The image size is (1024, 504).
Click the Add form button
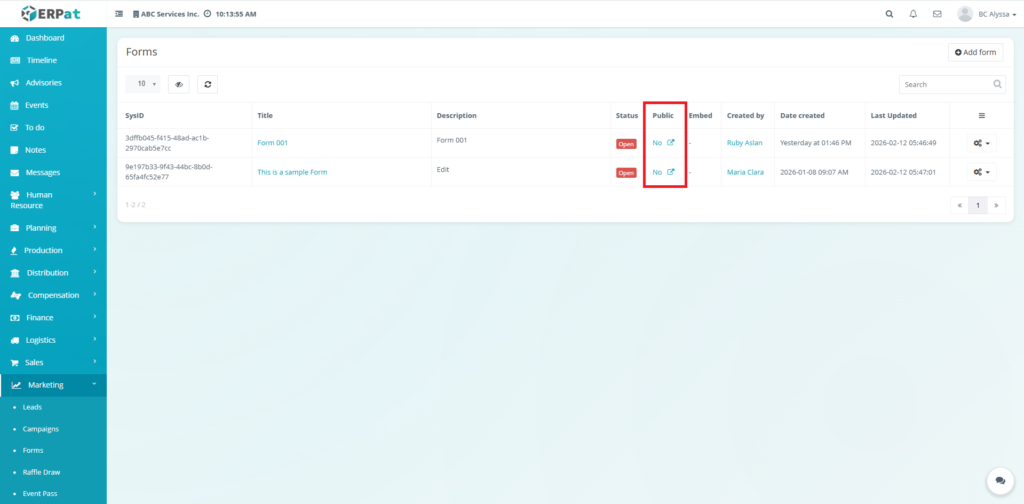975,52
